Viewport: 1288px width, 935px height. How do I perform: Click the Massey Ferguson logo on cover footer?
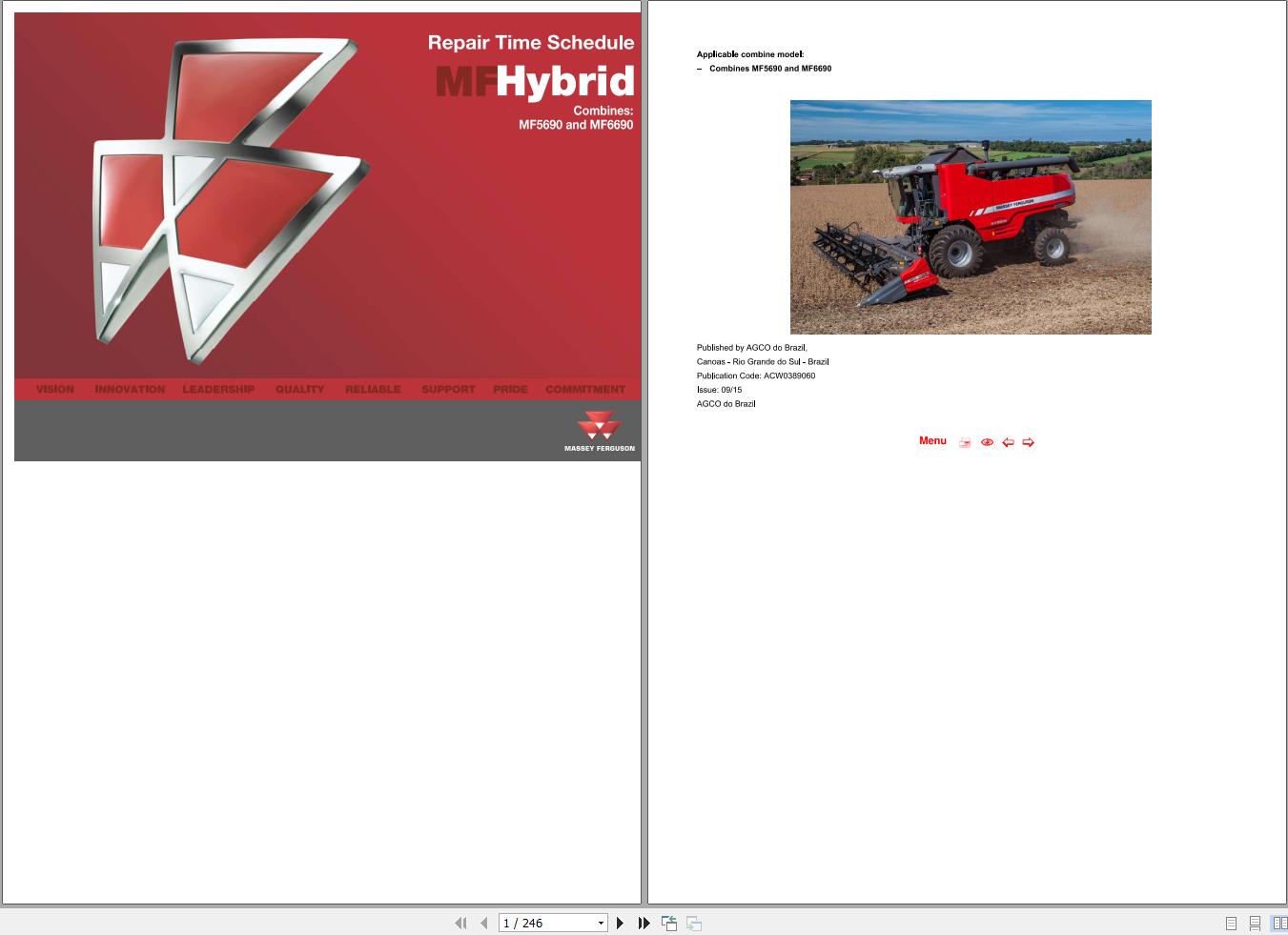(x=599, y=432)
